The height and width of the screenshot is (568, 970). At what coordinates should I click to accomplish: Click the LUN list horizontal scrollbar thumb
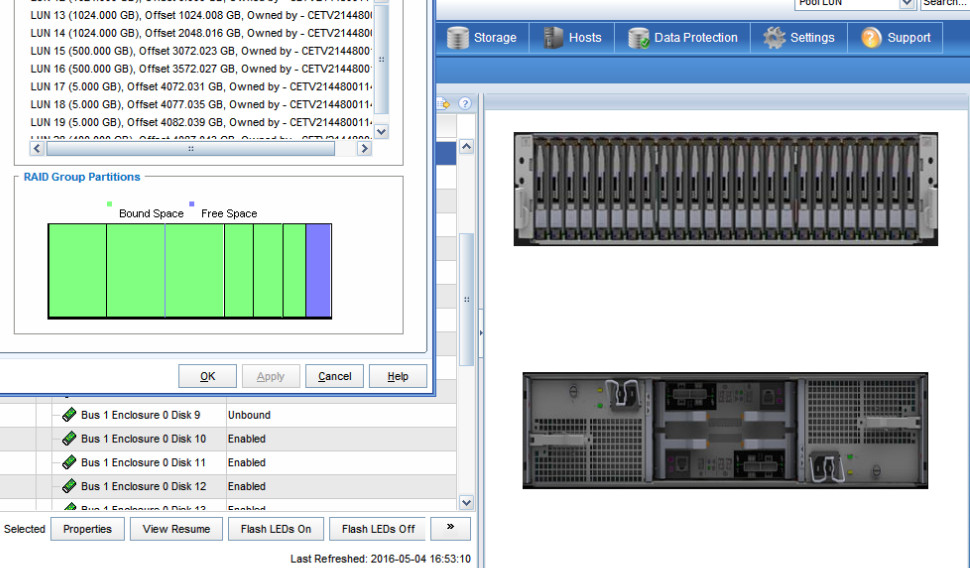click(191, 148)
